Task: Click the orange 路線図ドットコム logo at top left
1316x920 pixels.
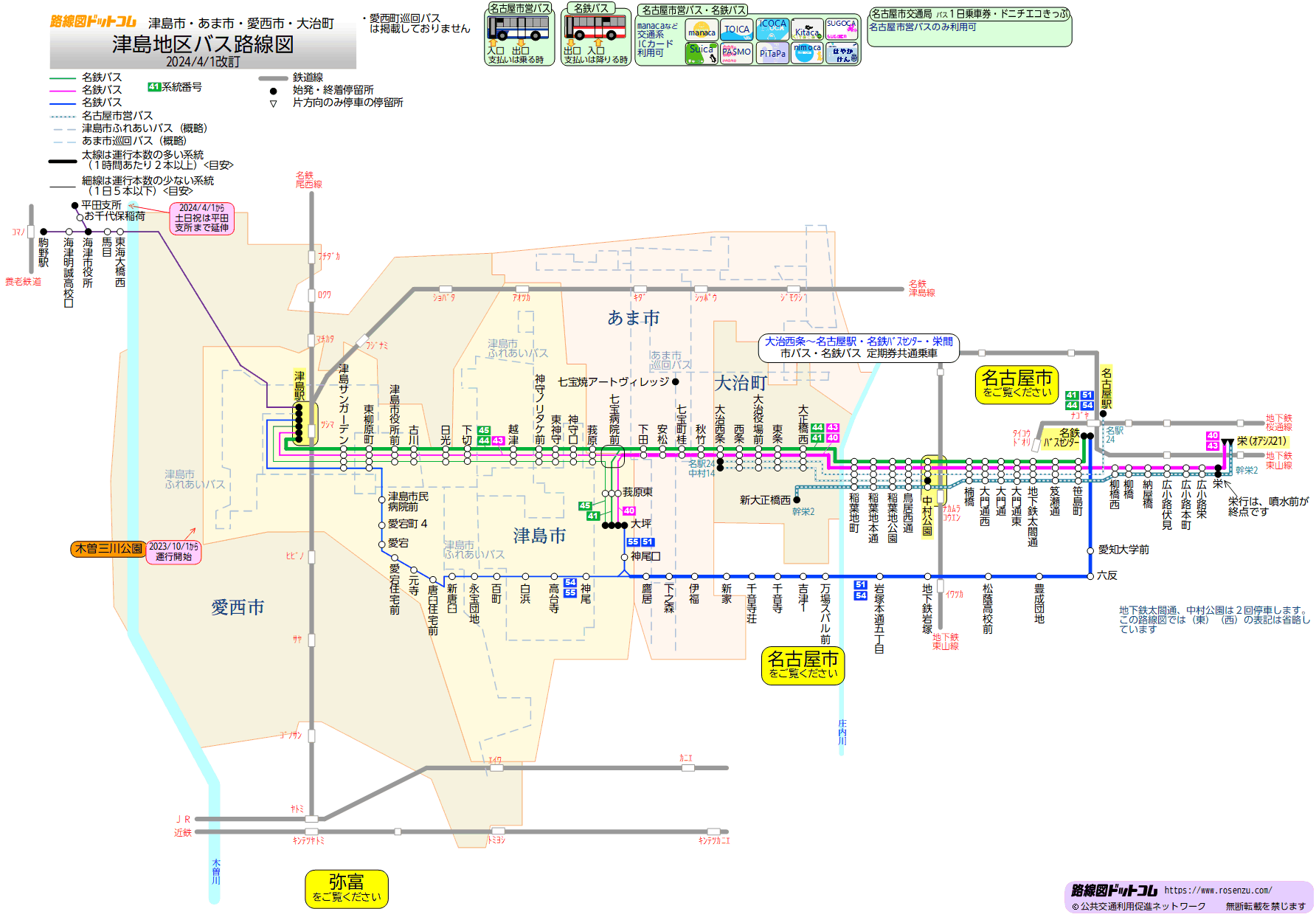Action: 93,21
